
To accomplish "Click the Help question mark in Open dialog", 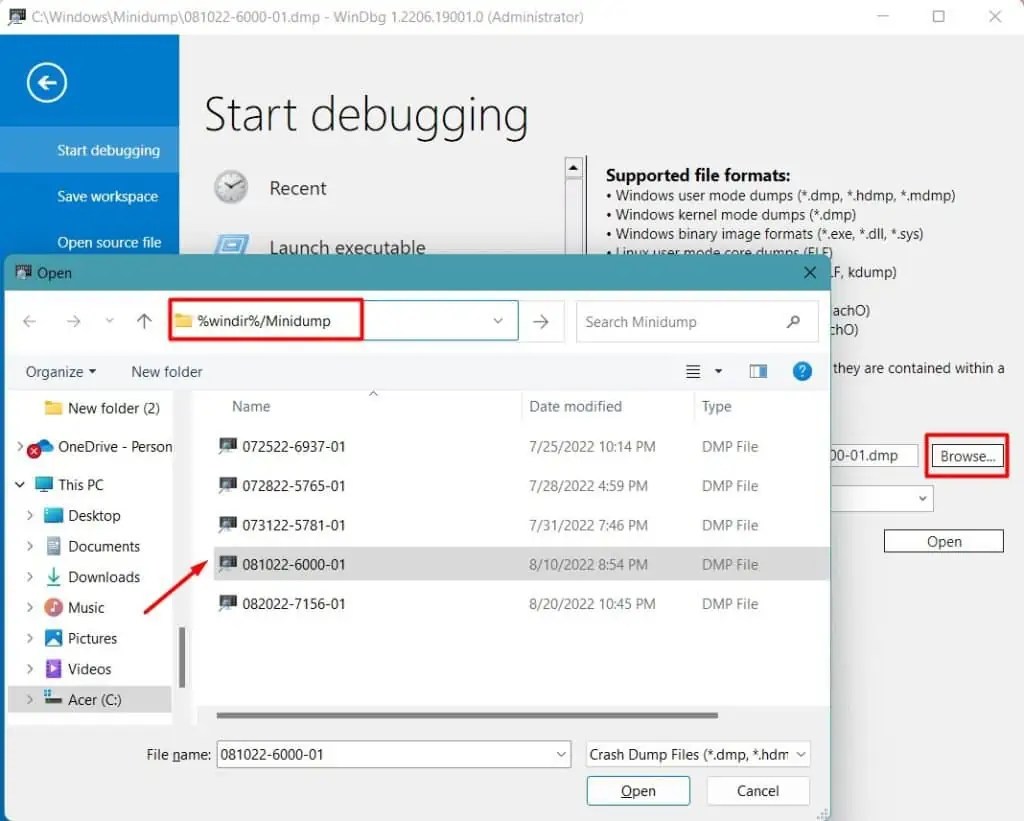I will point(802,371).
